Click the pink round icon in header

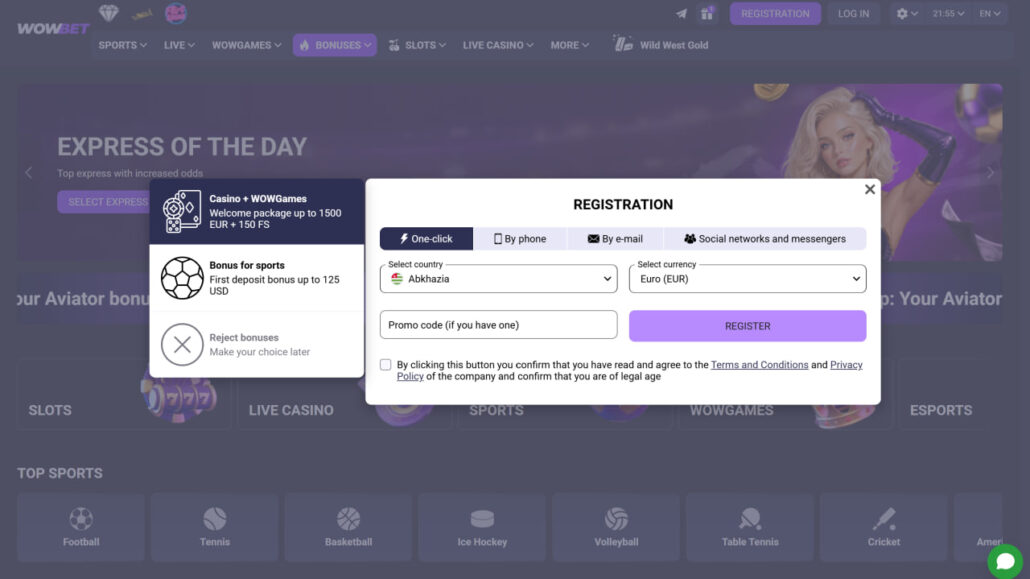[x=175, y=13]
